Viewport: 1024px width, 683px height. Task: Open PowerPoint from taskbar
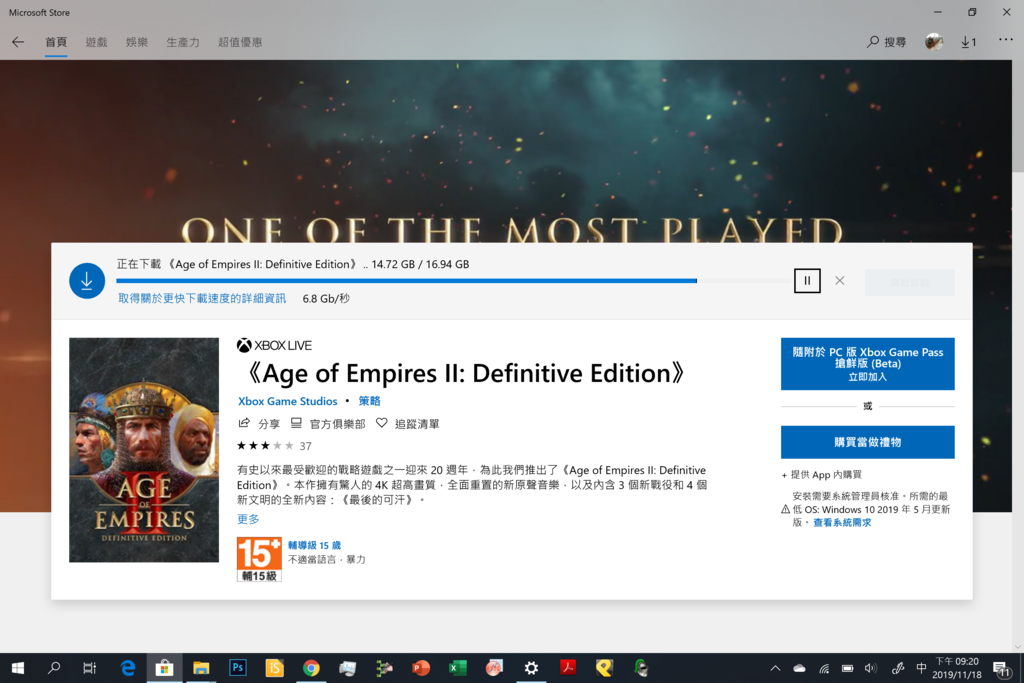click(421, 668)
